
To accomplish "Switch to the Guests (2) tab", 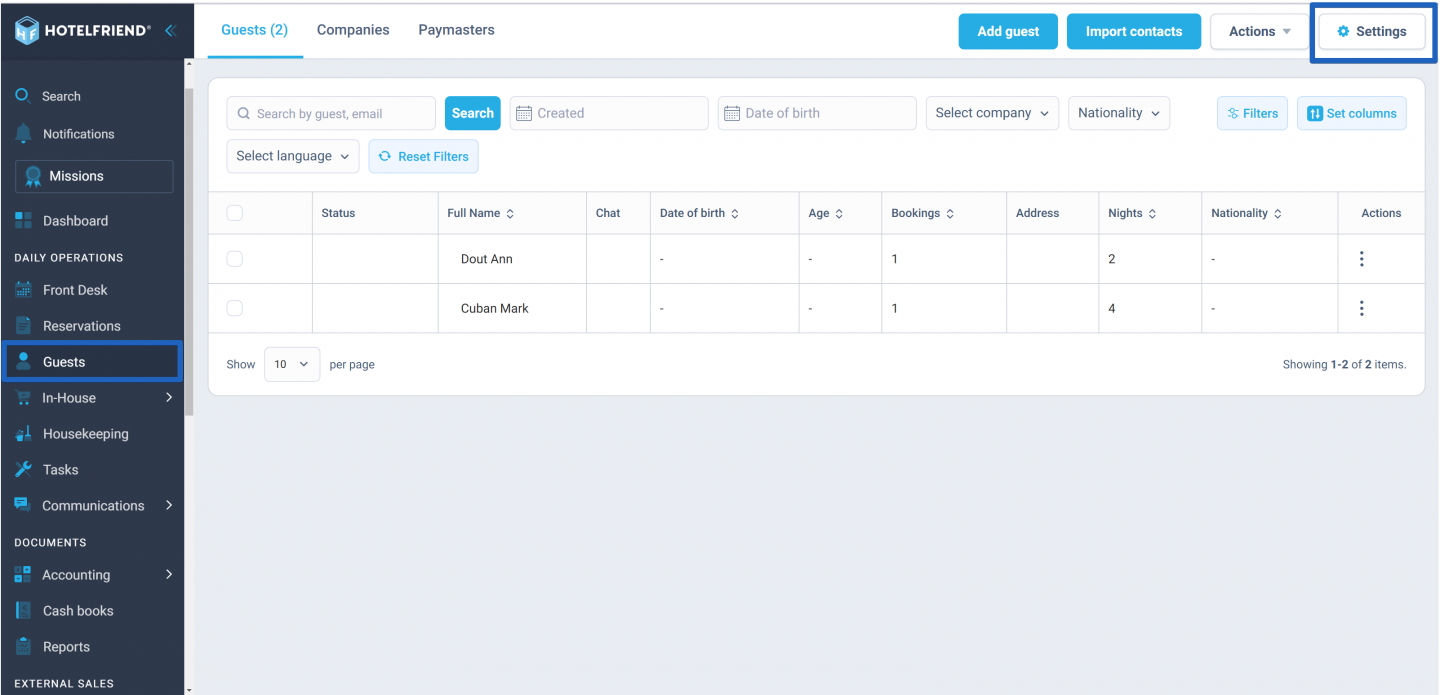I will (254, 30).
